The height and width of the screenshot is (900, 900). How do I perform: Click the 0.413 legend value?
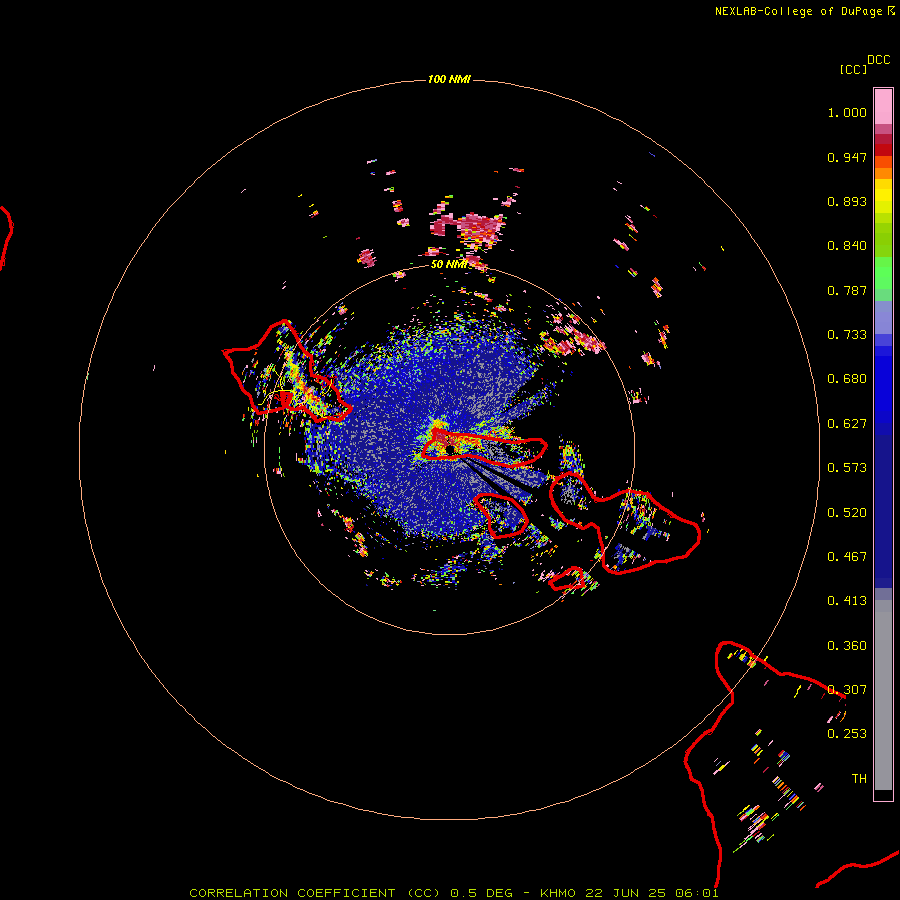pos(847,601)
